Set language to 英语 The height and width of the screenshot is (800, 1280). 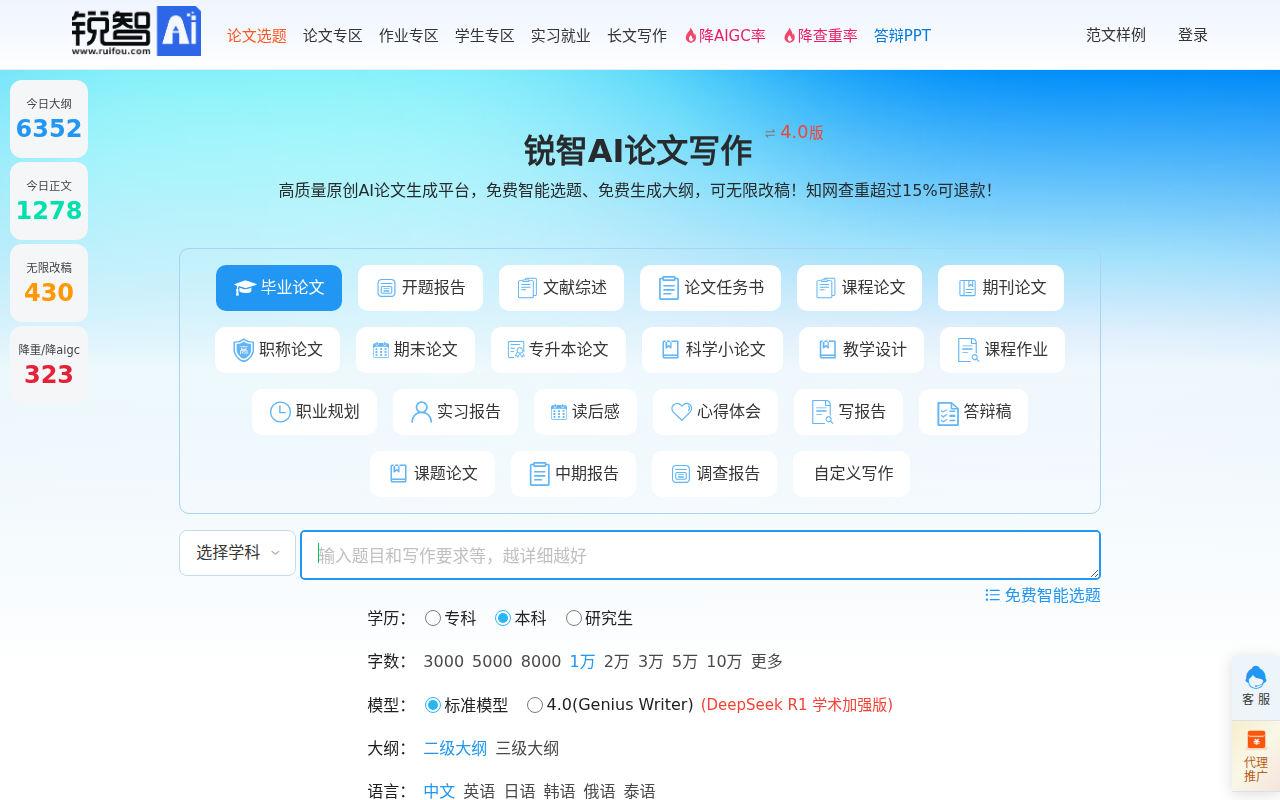(x=479, y=792)
